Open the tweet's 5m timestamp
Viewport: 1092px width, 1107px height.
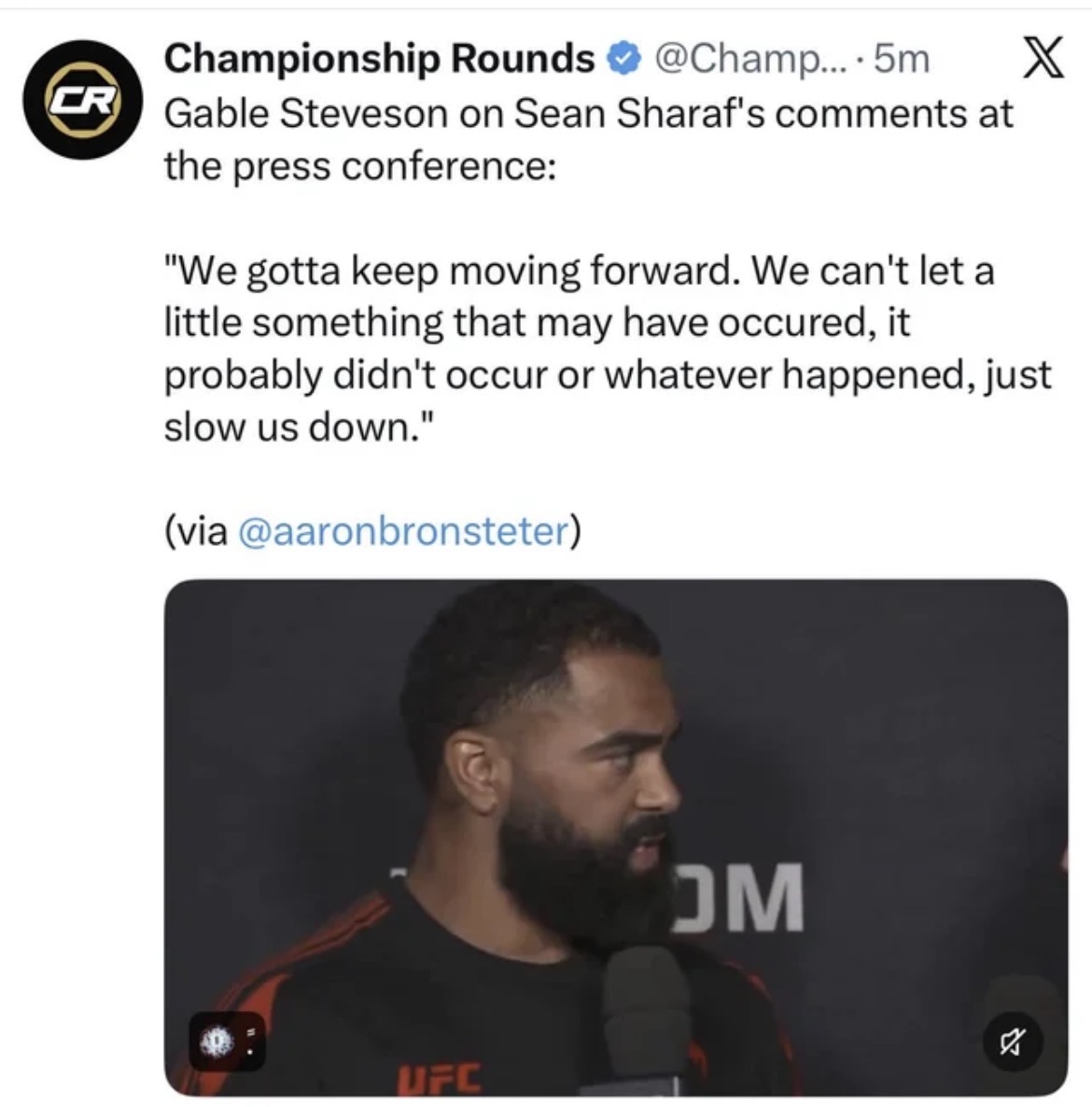tap(903, 59)
